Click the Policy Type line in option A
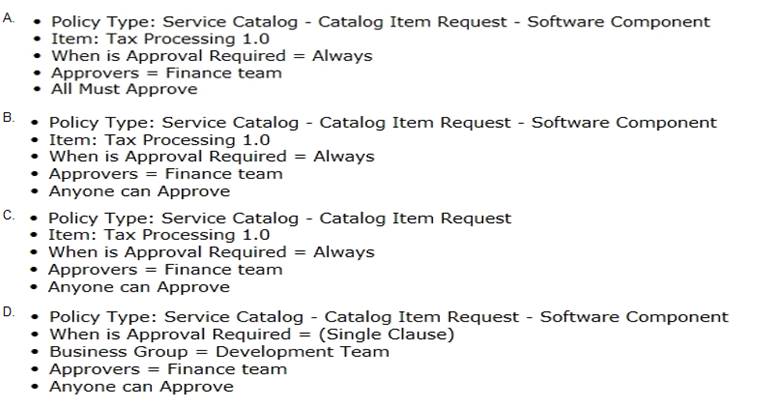Viewport: 780px width, 409px height. 380,21
